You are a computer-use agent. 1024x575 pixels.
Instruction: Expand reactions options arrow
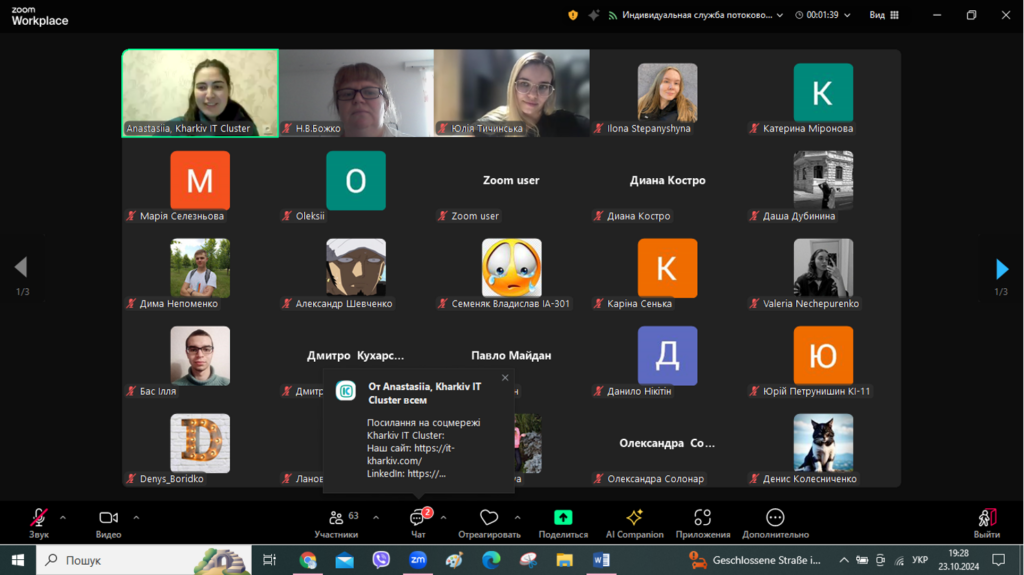517,518
